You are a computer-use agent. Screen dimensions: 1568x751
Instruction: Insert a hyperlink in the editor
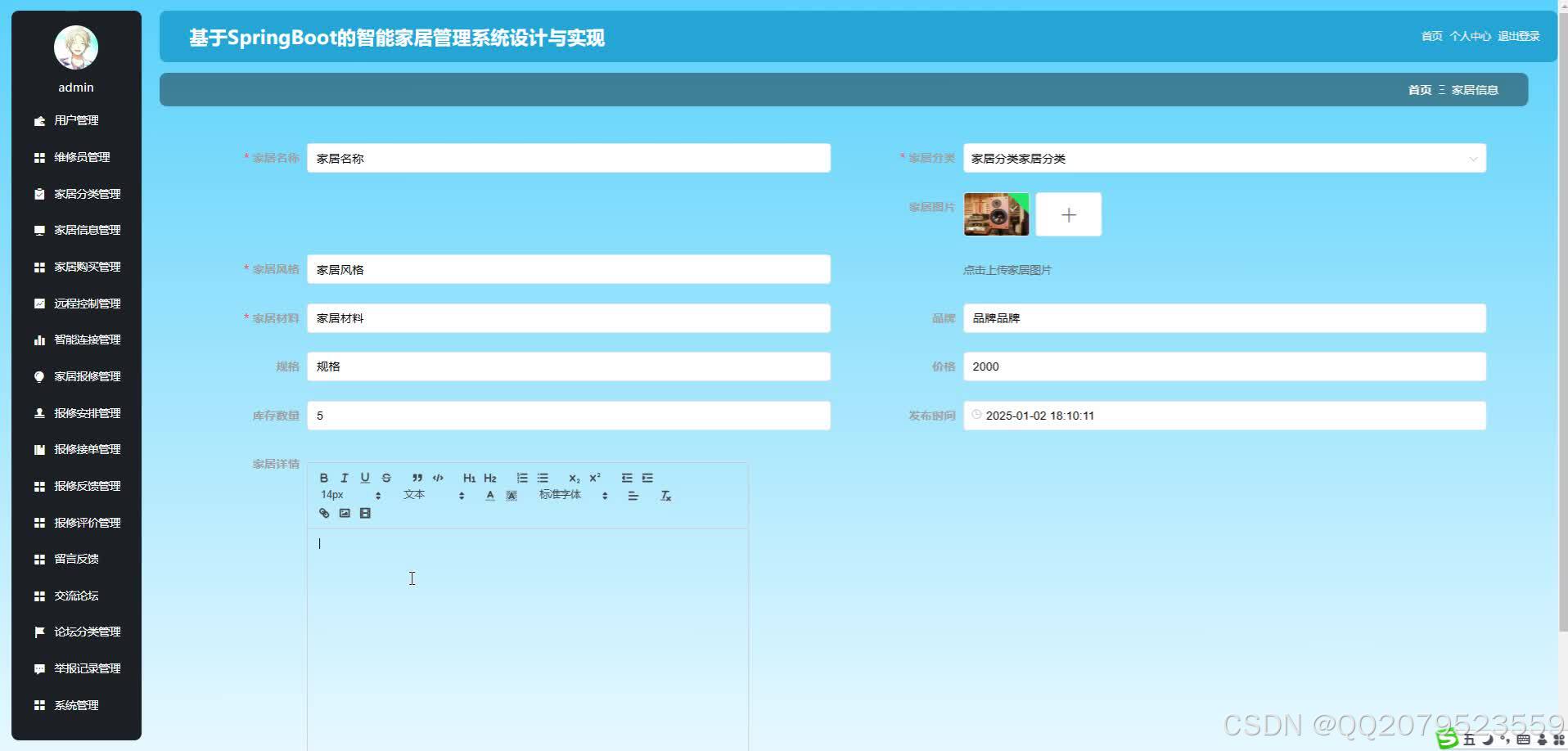click(x=324, y=514)
